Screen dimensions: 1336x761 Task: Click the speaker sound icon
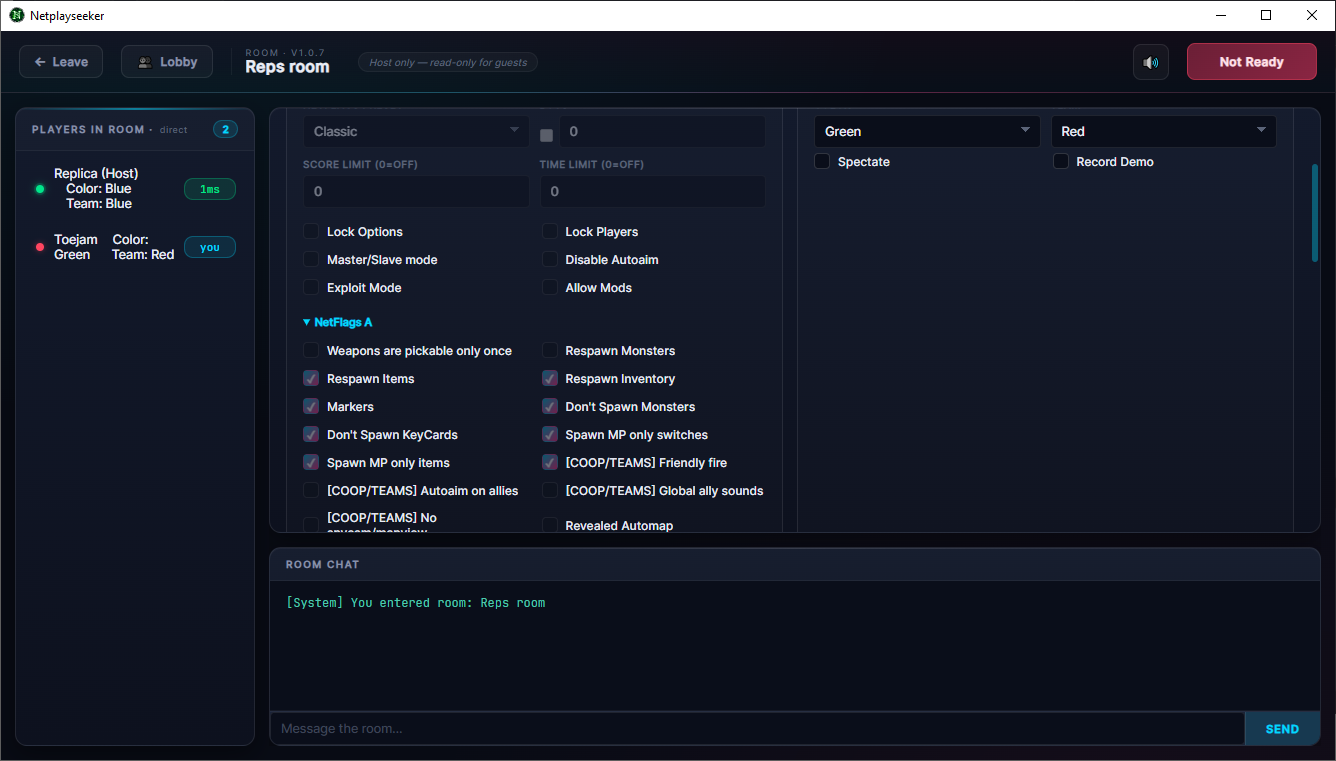pos(1151,62)
